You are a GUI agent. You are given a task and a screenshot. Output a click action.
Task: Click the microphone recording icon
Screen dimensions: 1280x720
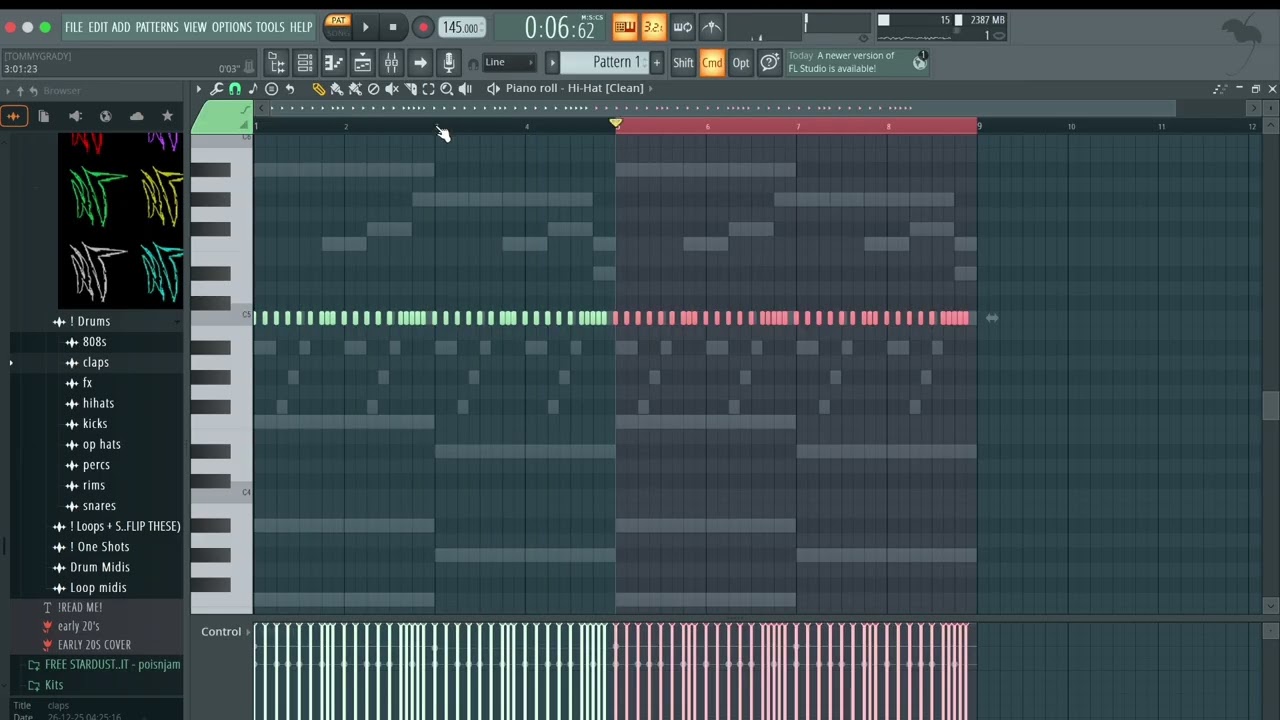click(x=449, y=63)
